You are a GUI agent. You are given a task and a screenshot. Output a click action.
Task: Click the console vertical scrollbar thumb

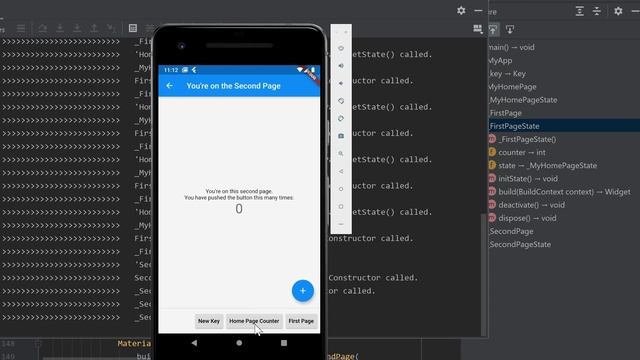tap(484, 274)
